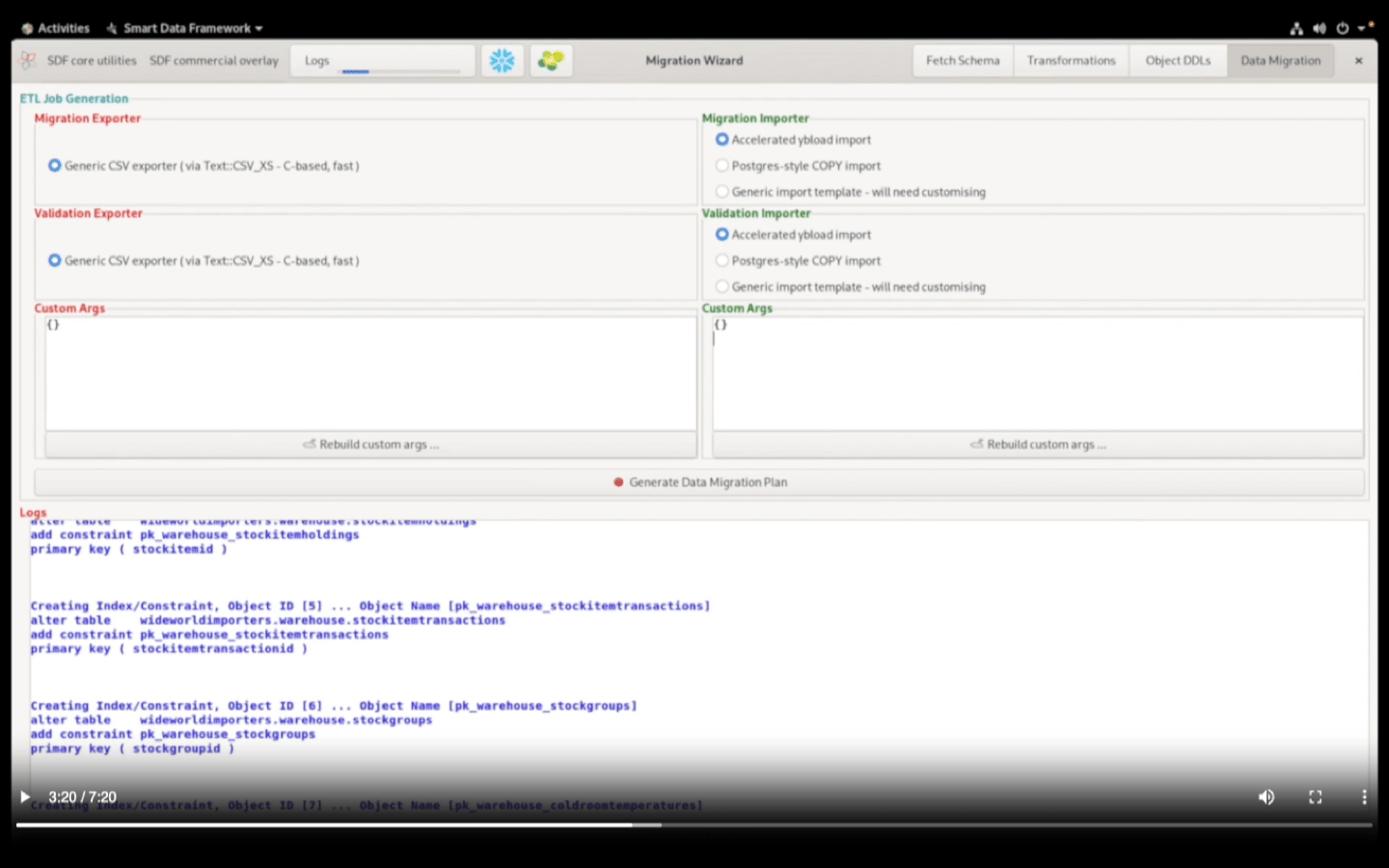Click the volume icon in the system tray
Screen dimensions: 1389x868
pos(1320,28)
